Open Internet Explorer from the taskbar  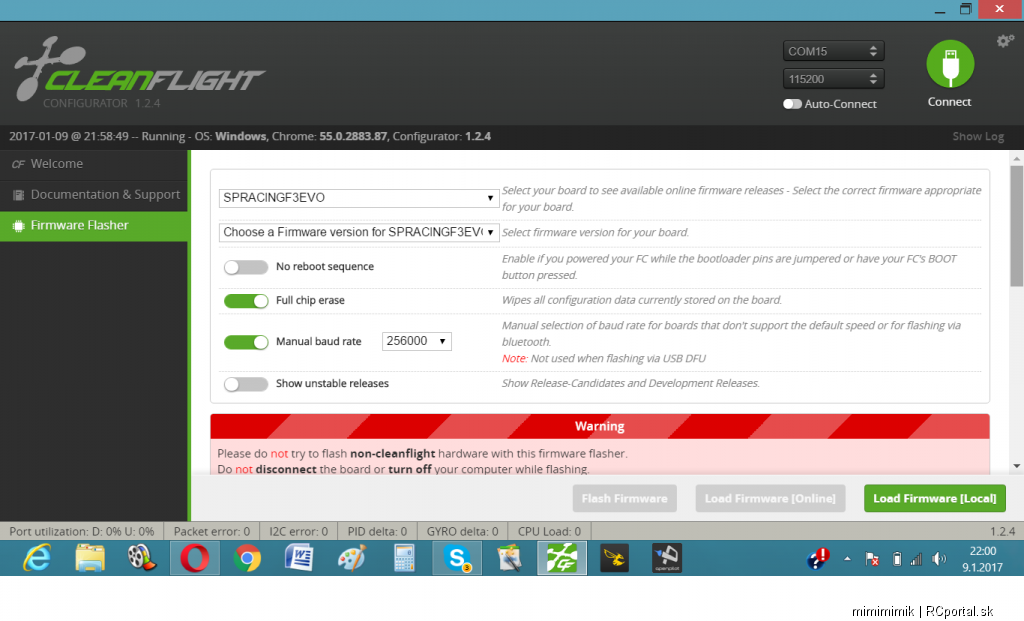click(x=37, y=558)
